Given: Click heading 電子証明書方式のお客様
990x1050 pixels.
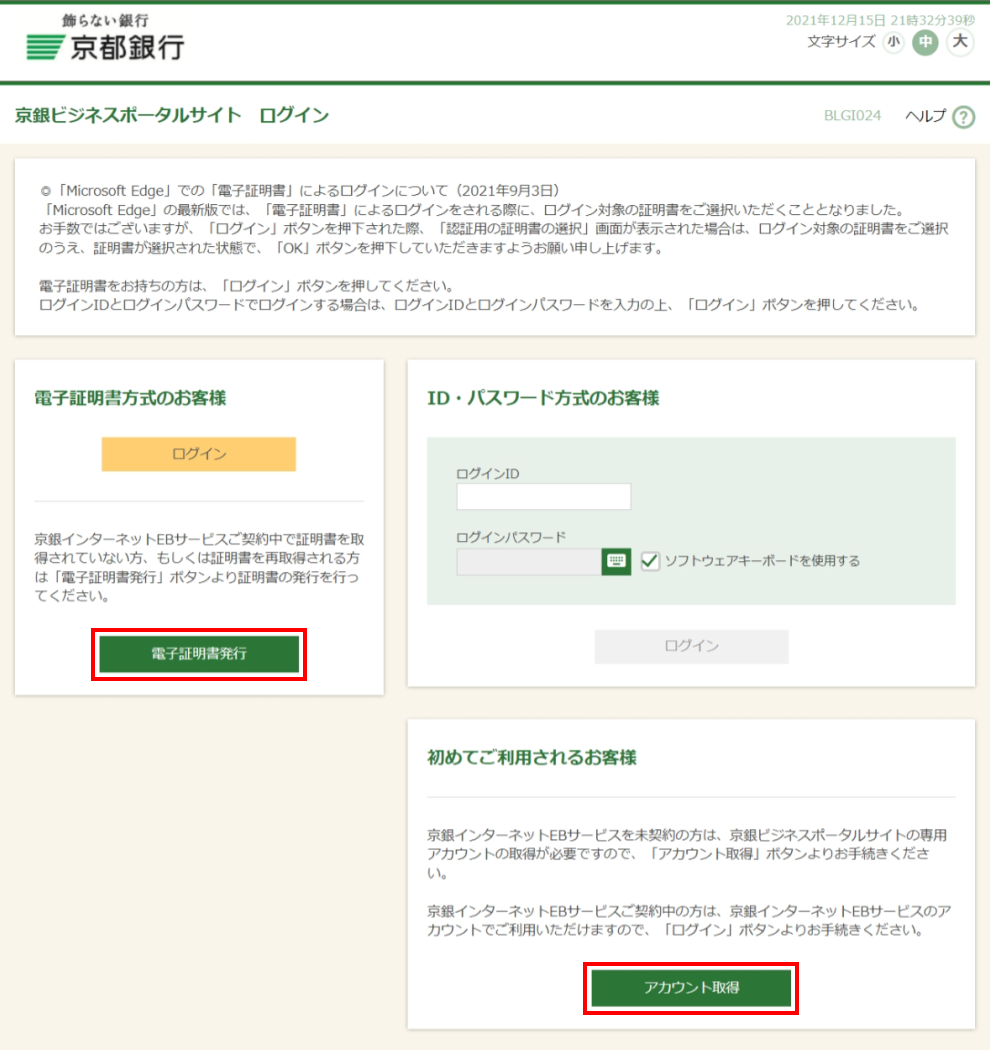Looking at the screenshot, I should click(x=130, y=398).
